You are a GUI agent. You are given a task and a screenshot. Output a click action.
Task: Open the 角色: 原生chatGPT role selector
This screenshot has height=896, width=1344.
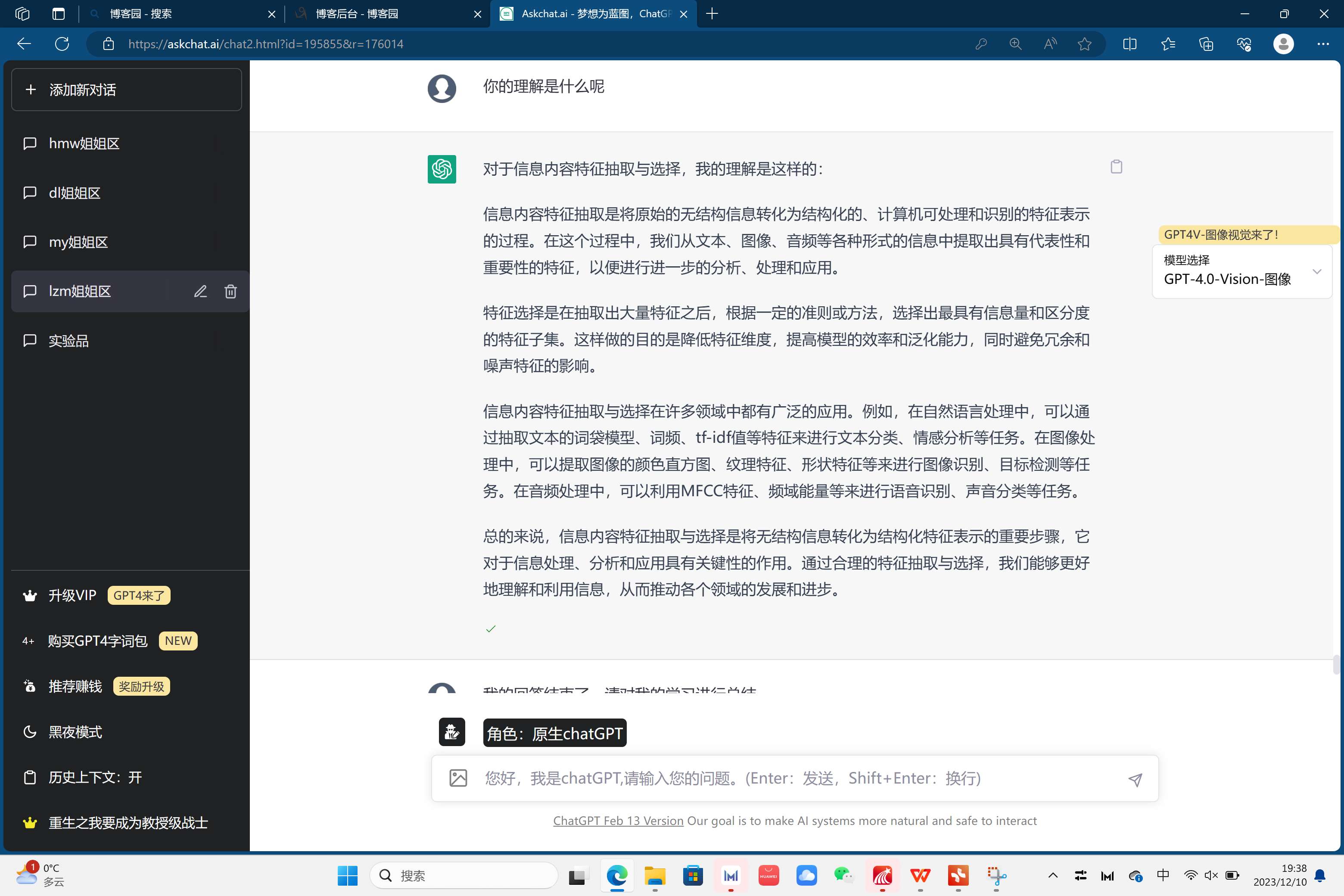[x=554, y=733]
